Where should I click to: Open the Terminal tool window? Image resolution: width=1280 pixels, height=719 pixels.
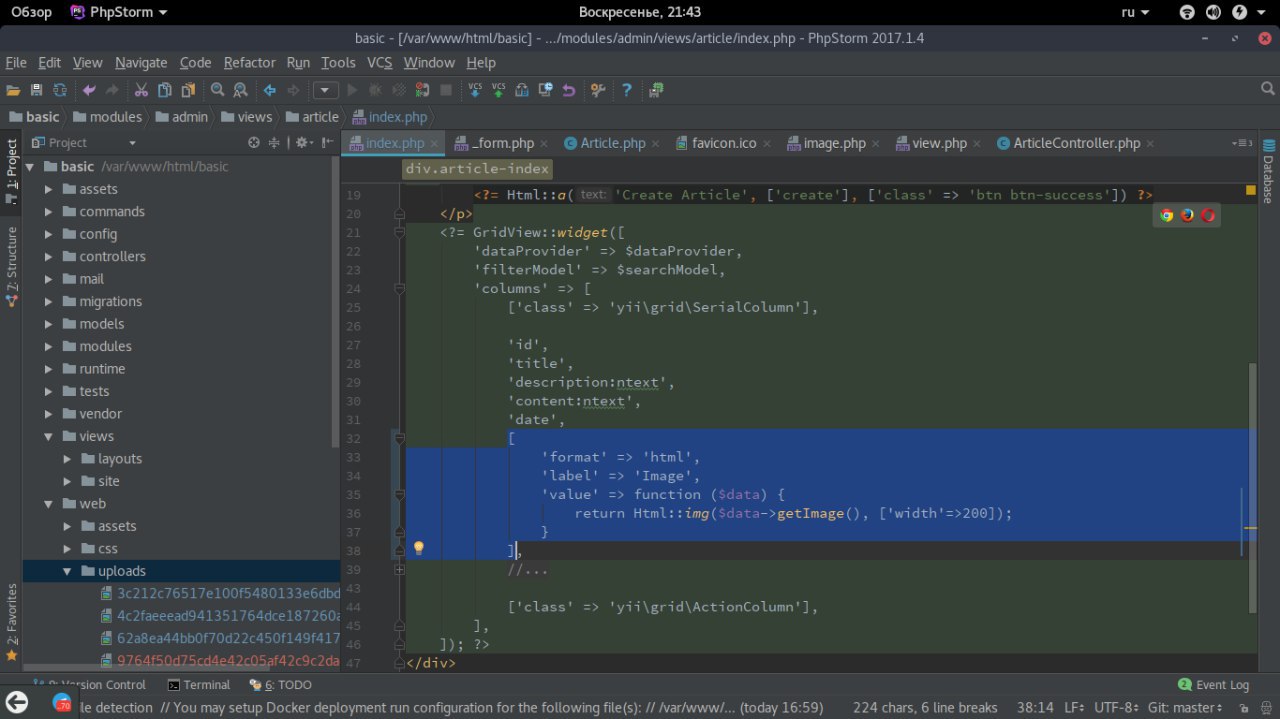pos(199,685)
